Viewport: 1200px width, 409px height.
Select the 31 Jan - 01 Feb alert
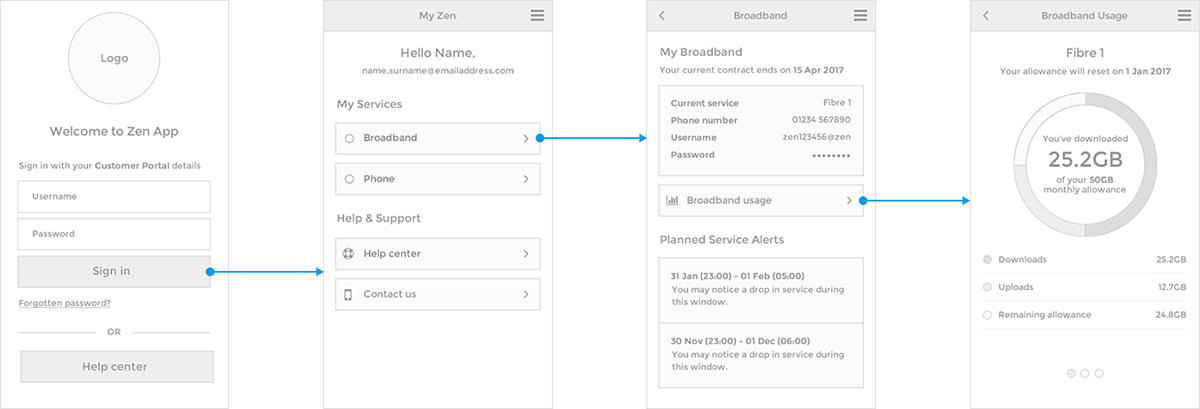point(761,289)
